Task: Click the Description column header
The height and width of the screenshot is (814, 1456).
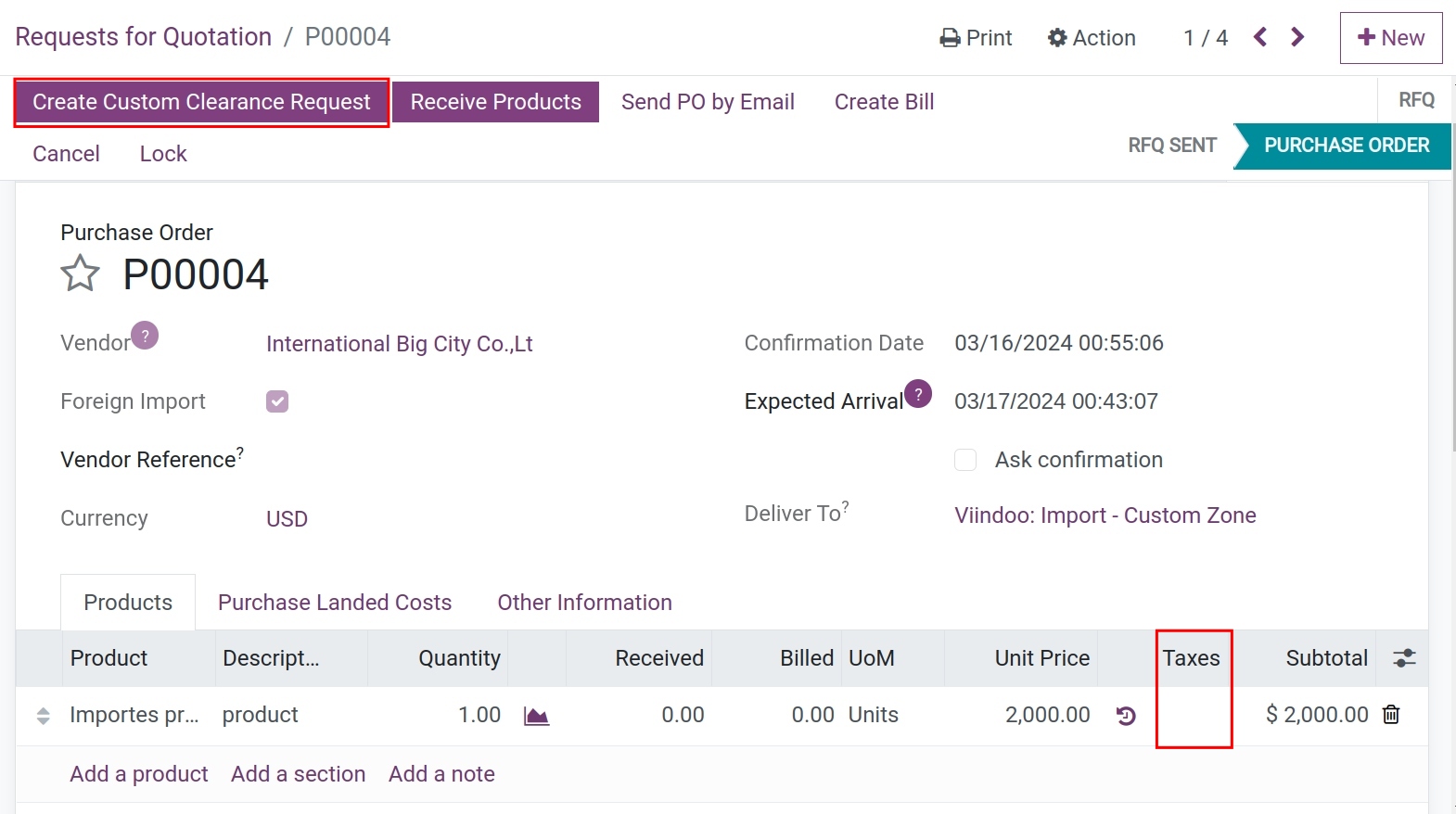Action: pos(291,658)
